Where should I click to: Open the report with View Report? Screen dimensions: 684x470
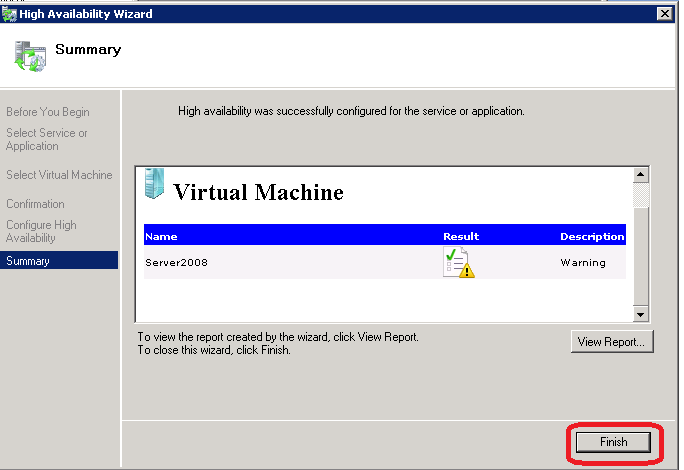(x=614, y=342)
